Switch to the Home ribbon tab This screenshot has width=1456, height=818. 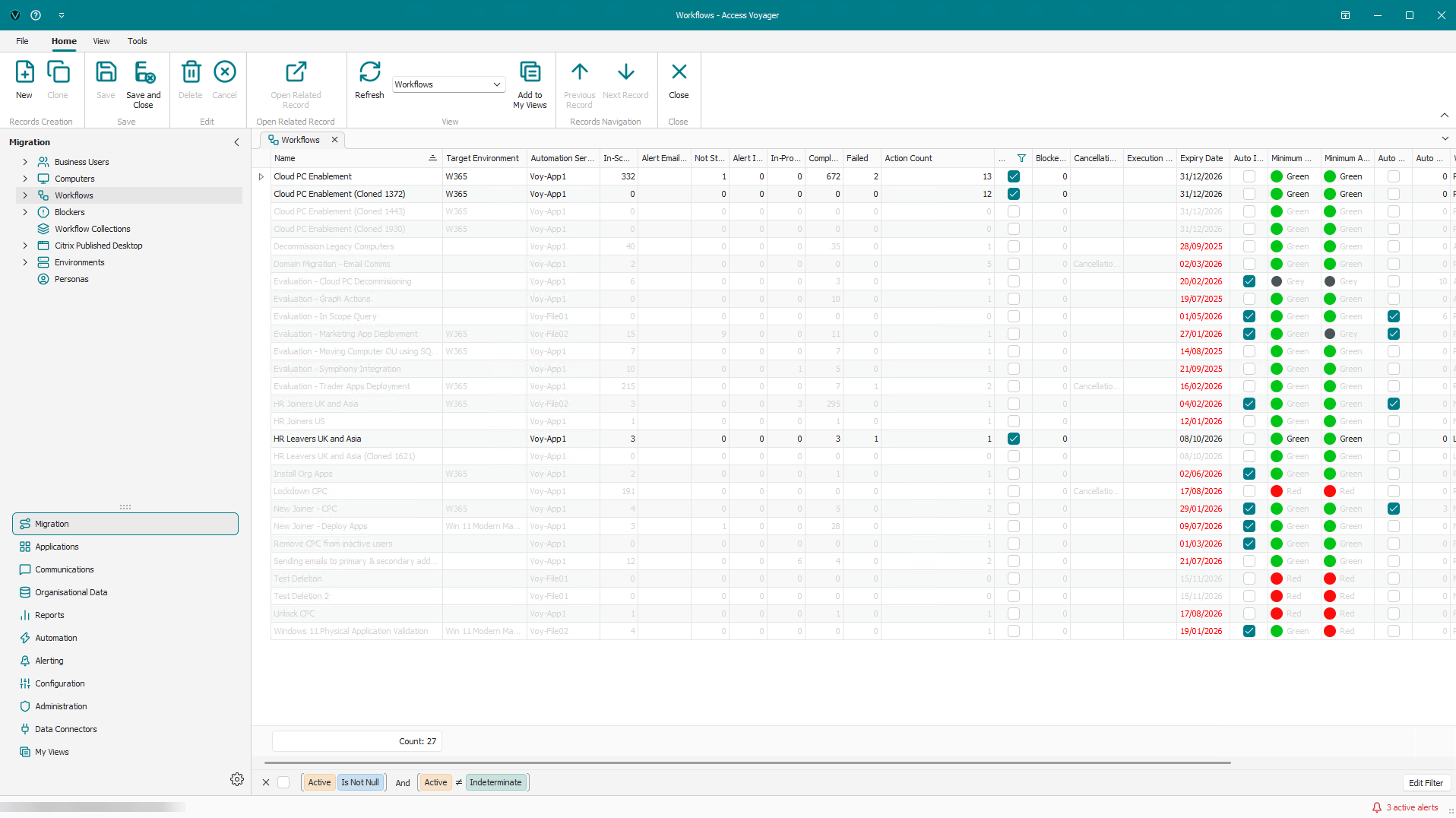point(64,41)
